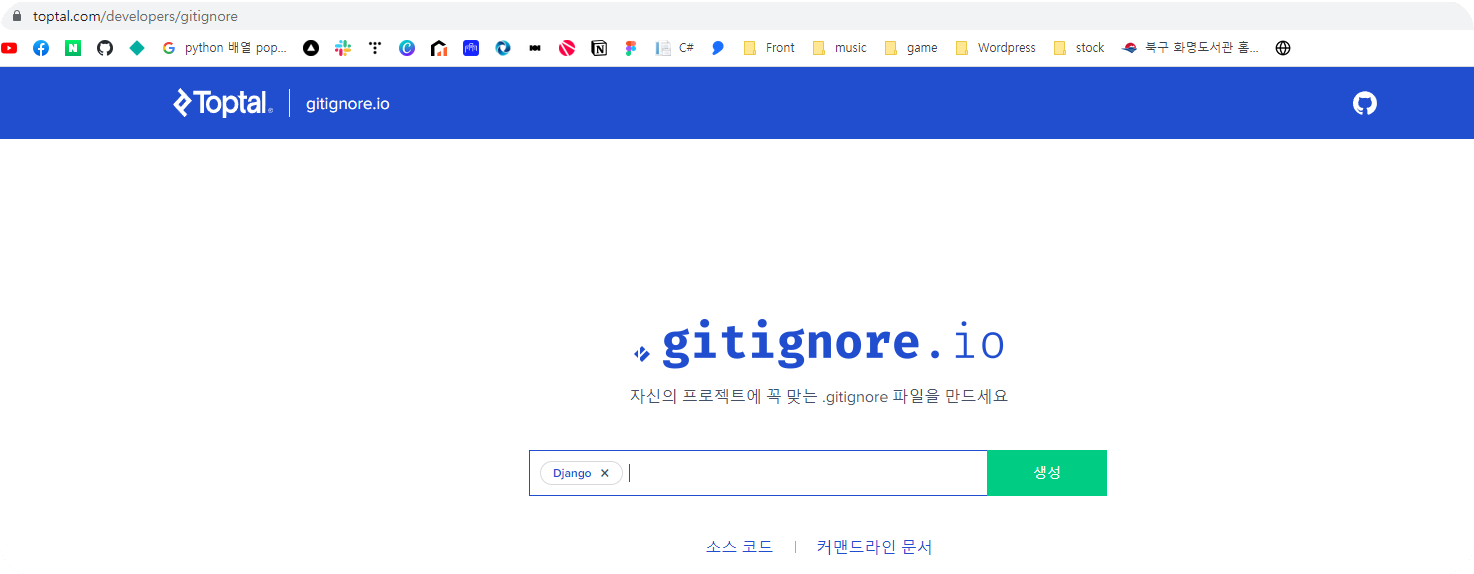Open gitignore.io link in blue header
The width and height of the screenshot is (1474, 574).
coord(348,103)
